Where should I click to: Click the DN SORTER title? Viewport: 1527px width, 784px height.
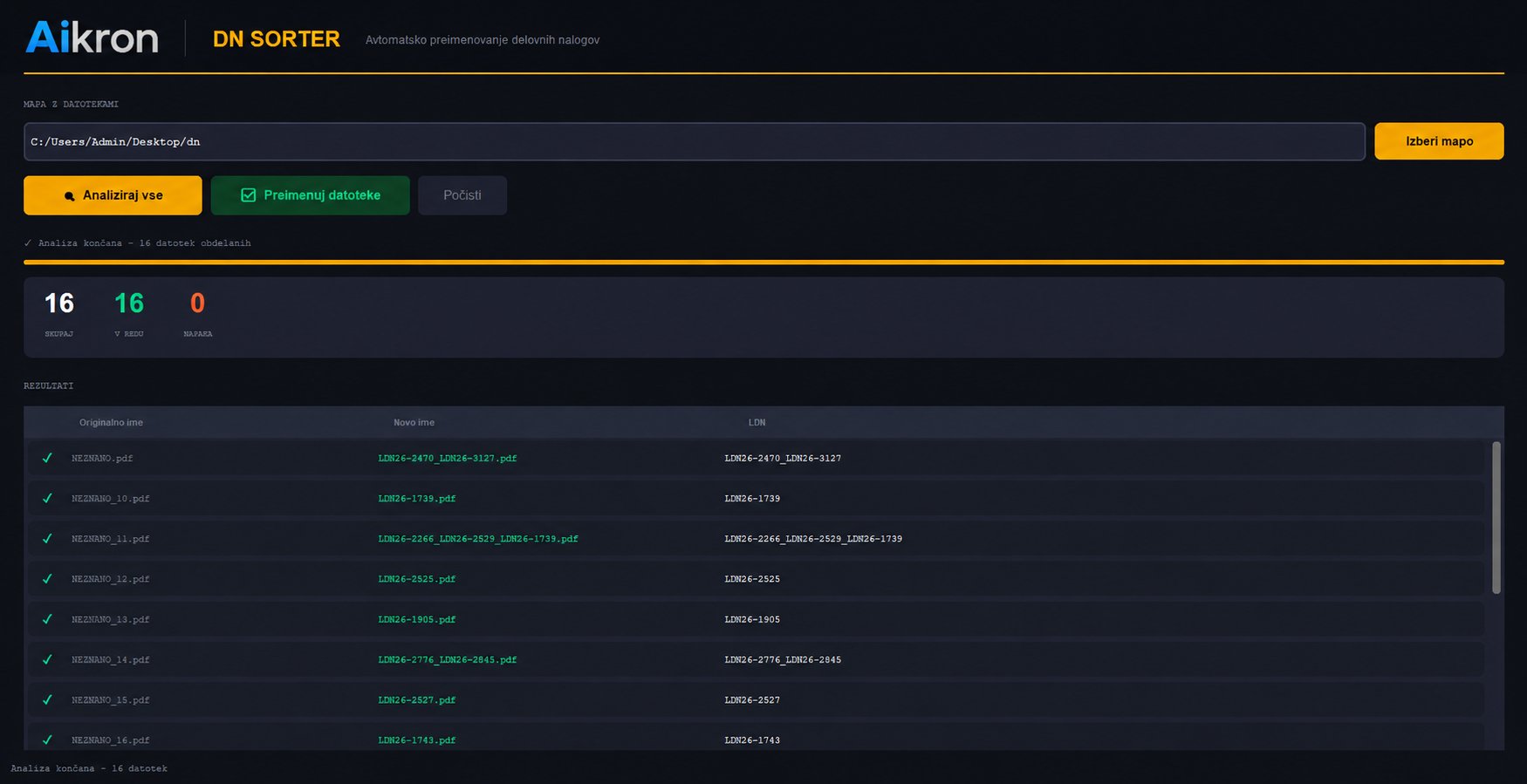[x=277, y=39]
